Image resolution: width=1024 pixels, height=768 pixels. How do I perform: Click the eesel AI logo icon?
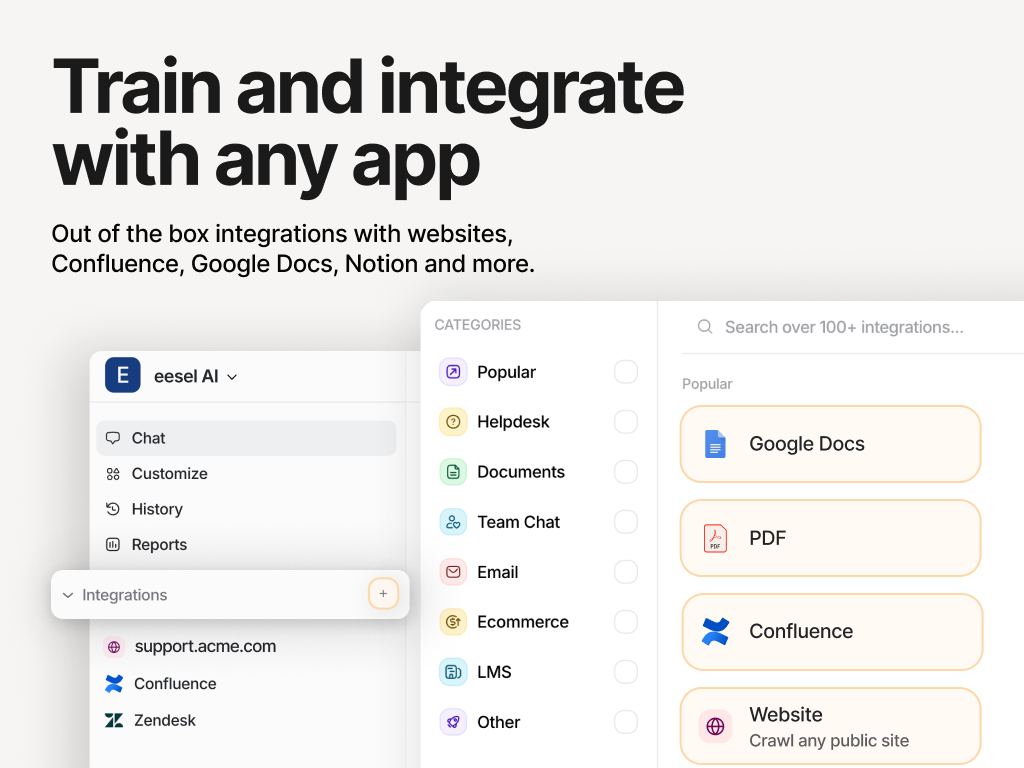point(122,376)
